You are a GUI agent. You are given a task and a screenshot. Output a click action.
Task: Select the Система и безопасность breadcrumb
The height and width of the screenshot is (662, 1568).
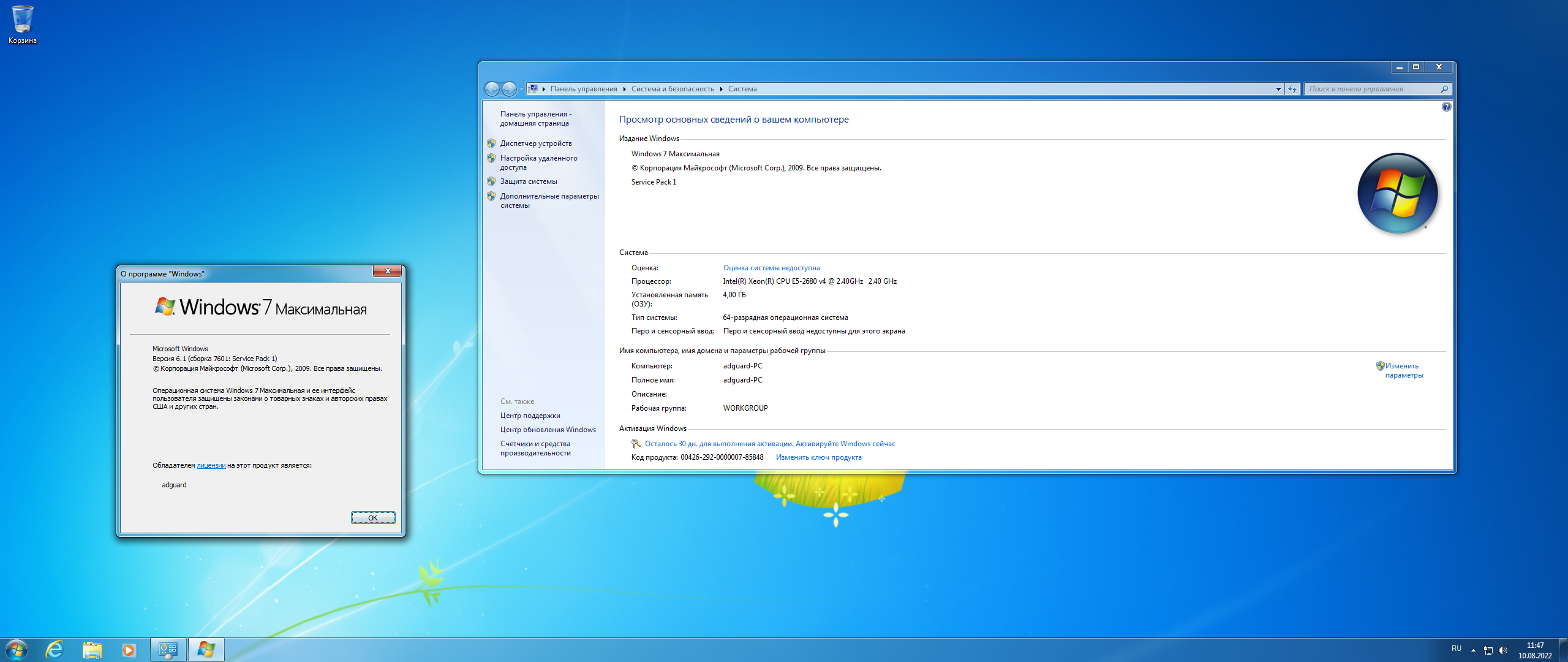673,89
